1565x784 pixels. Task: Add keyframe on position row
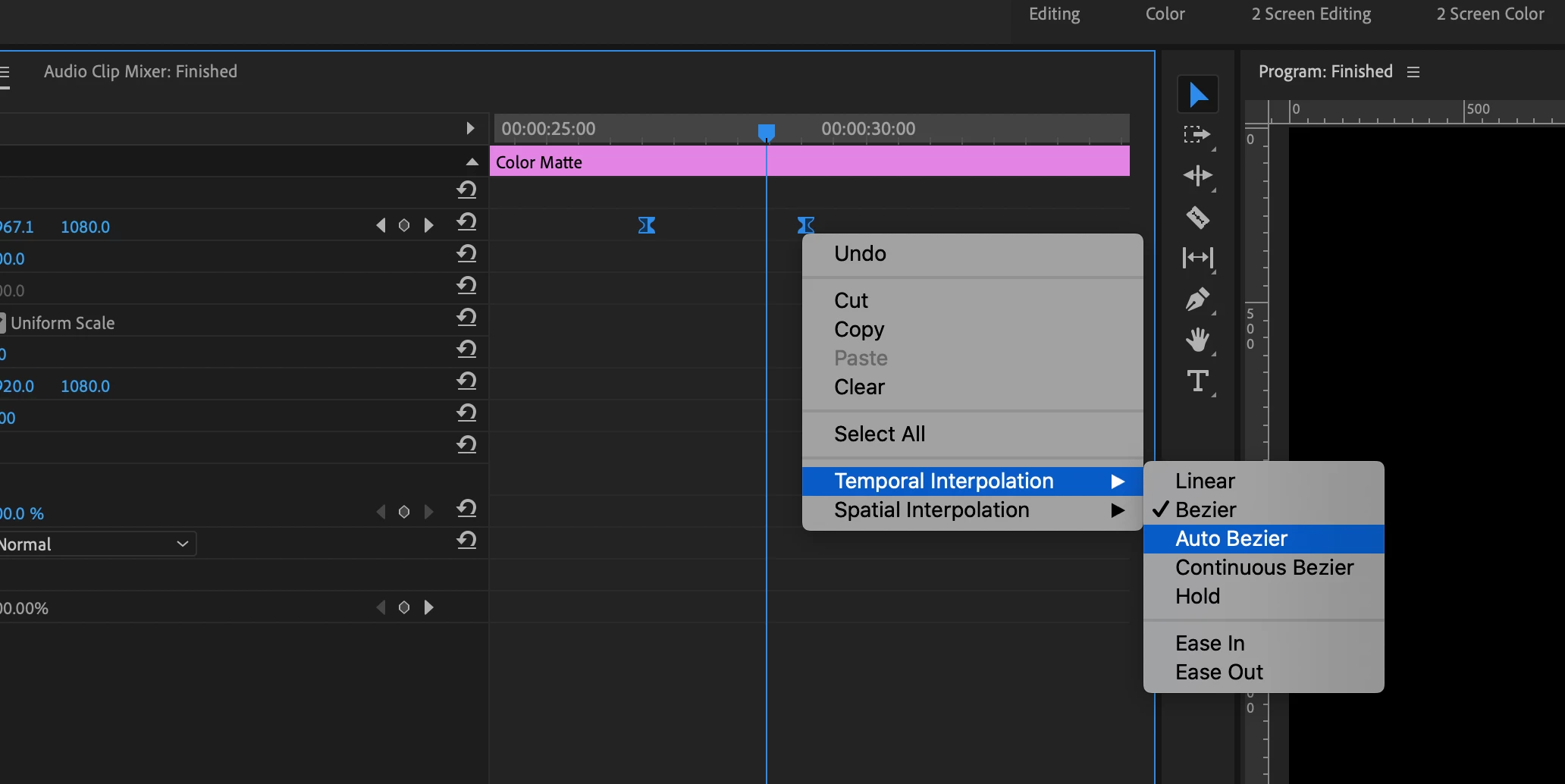tap(404, 225)
